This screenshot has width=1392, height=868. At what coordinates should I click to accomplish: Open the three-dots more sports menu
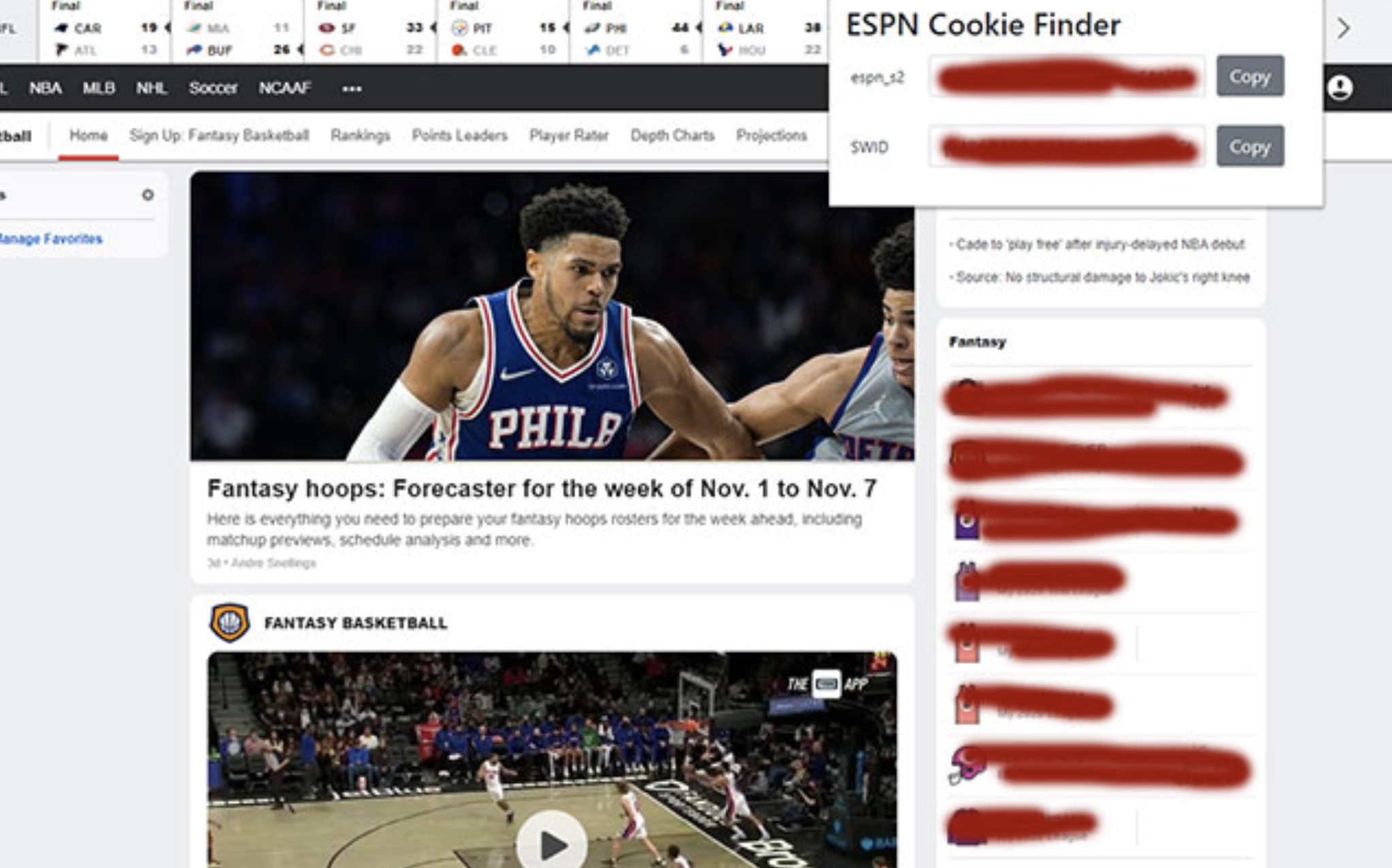(352, 88)
